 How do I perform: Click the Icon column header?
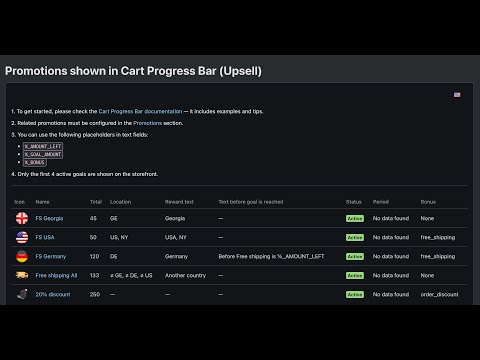coord(19,202)
